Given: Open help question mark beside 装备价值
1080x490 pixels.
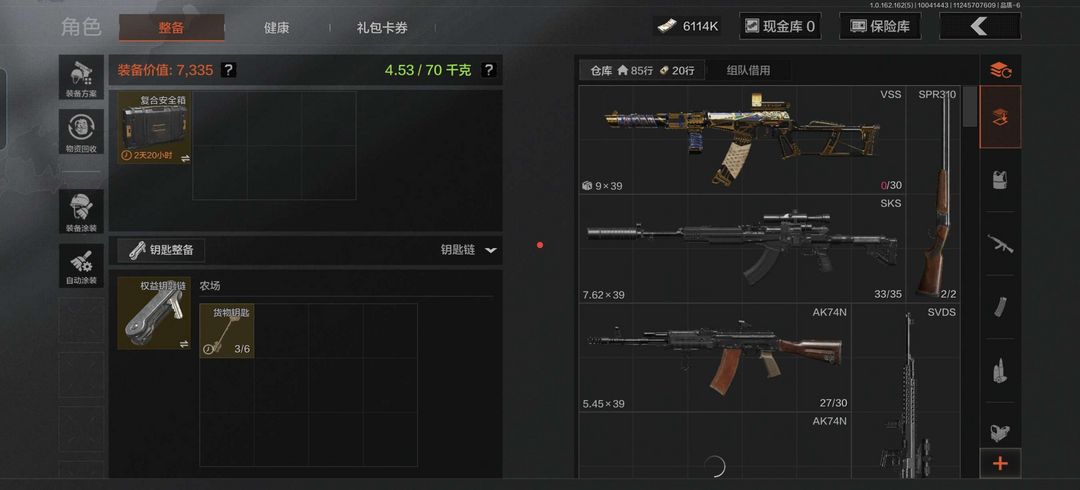Looking at the screenshot, I should (229, 70).
